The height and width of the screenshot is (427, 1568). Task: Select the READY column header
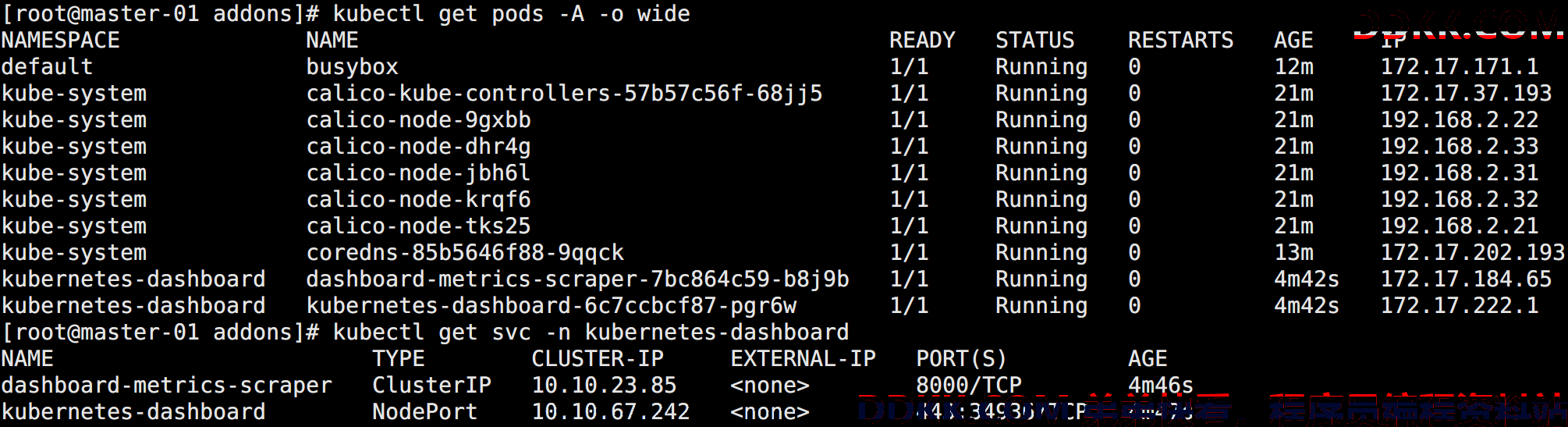click(922, 41)
